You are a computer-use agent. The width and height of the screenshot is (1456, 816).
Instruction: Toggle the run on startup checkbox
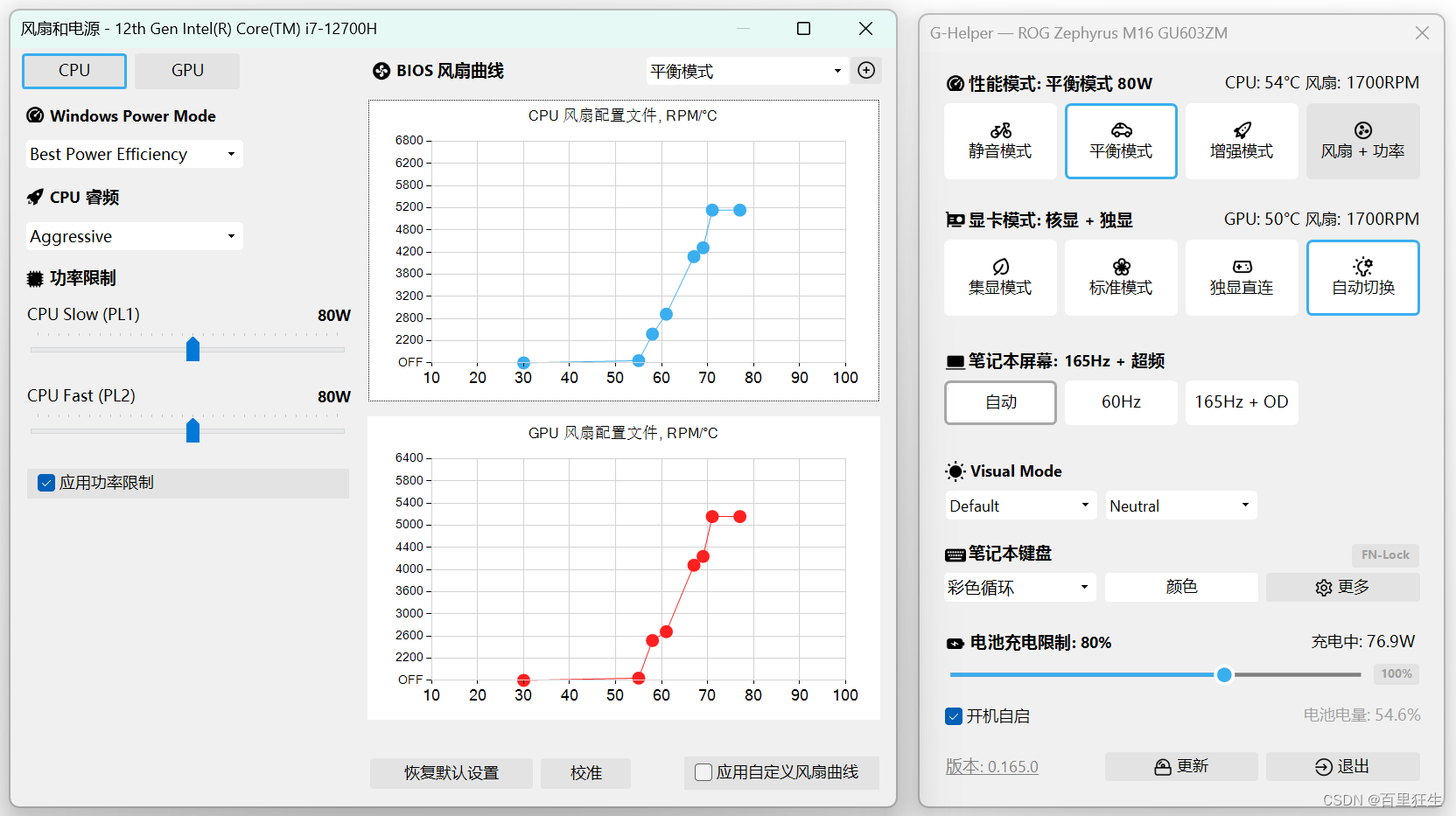pyautogui.click(x=955, y=716)
